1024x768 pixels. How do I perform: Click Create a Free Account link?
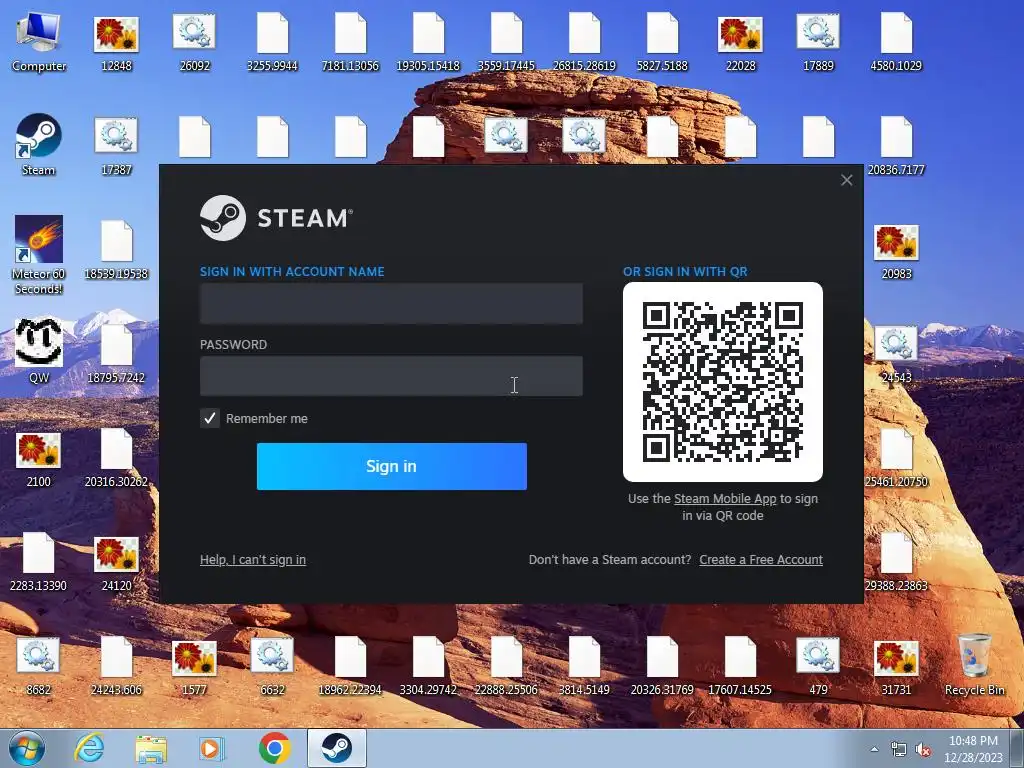pyautogui.click(x=761, y=560)
